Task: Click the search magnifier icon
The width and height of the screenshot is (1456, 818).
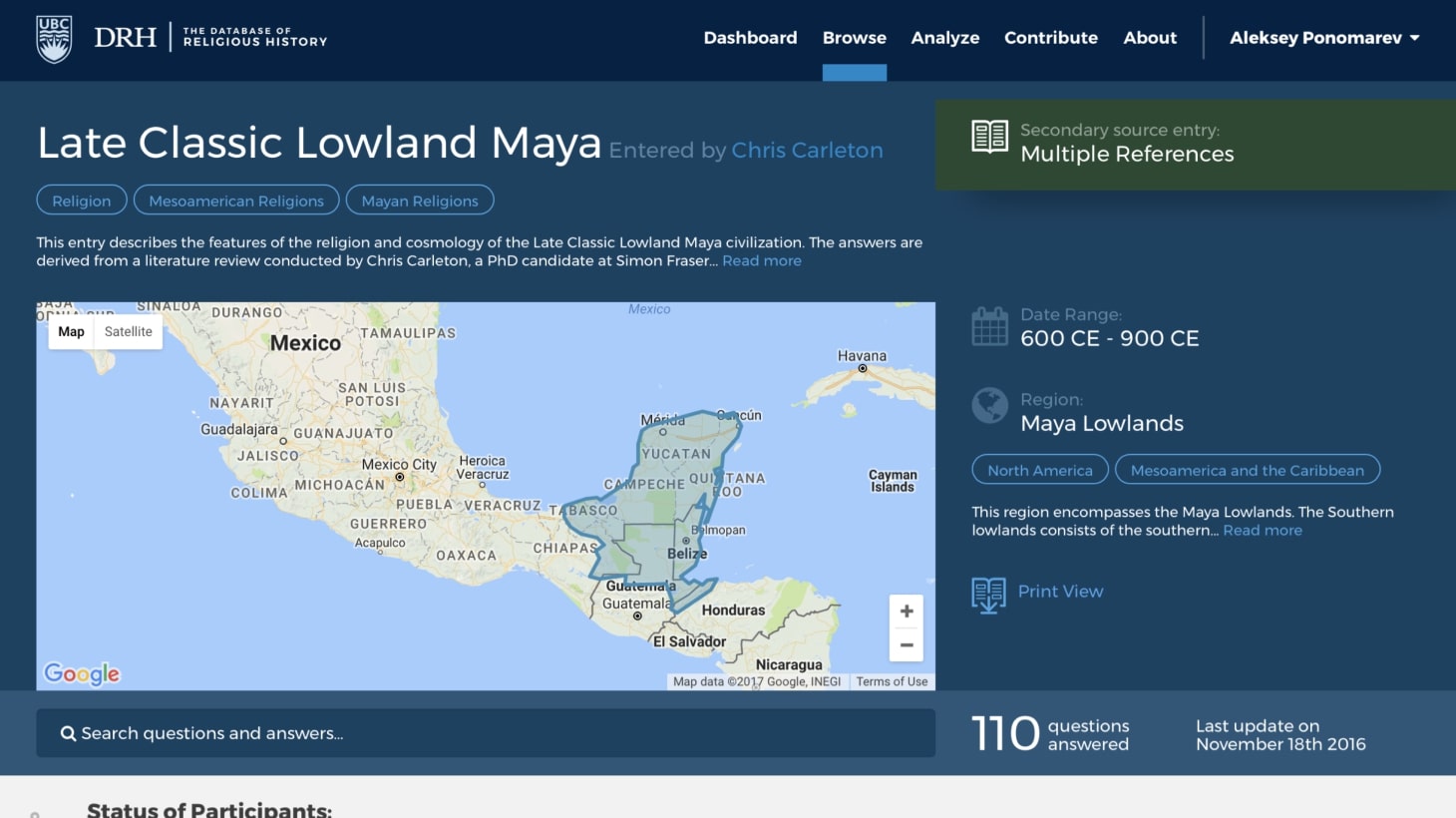Action: point(68,733)
